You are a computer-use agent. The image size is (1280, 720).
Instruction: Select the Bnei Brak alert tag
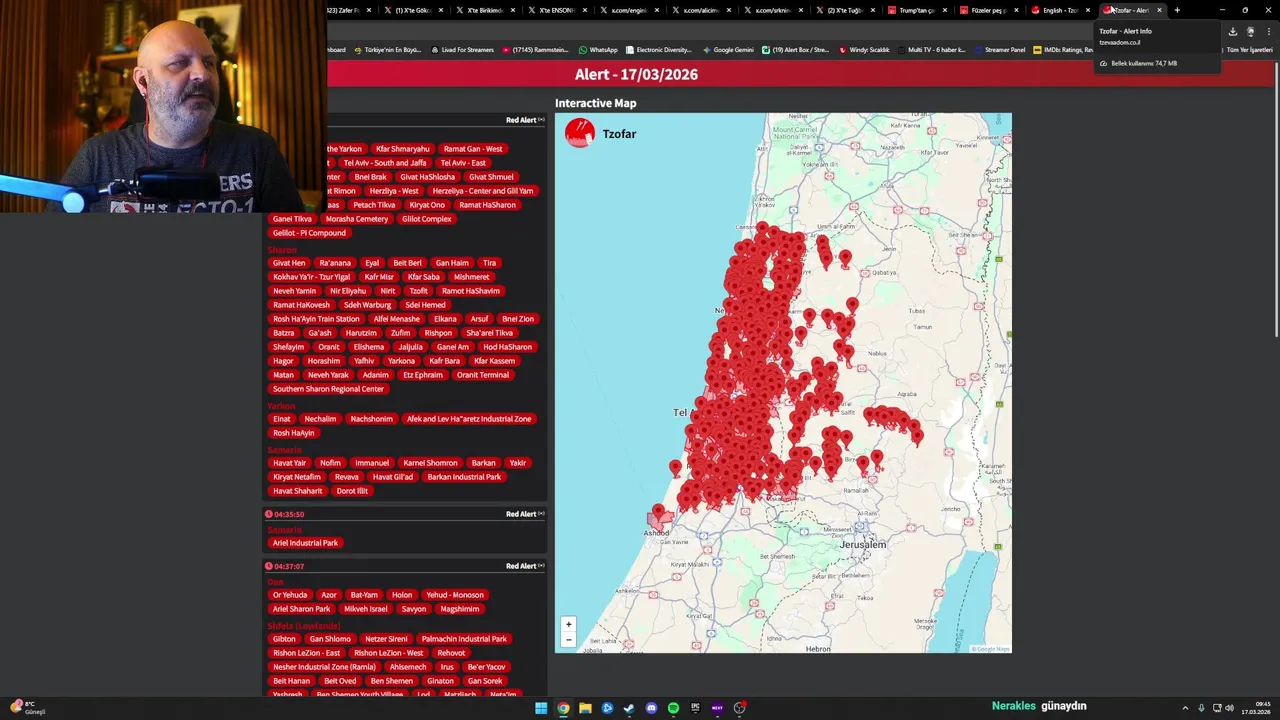(370, 177)
